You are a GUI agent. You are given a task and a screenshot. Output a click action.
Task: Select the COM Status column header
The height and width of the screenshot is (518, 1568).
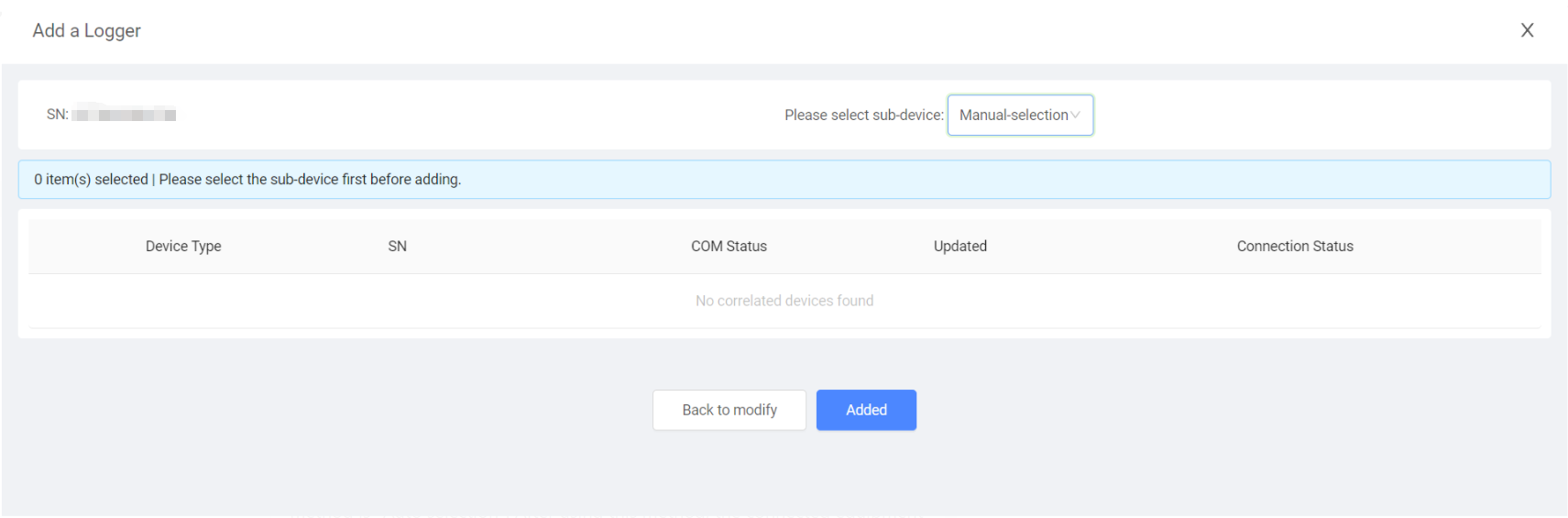(729, 246)
